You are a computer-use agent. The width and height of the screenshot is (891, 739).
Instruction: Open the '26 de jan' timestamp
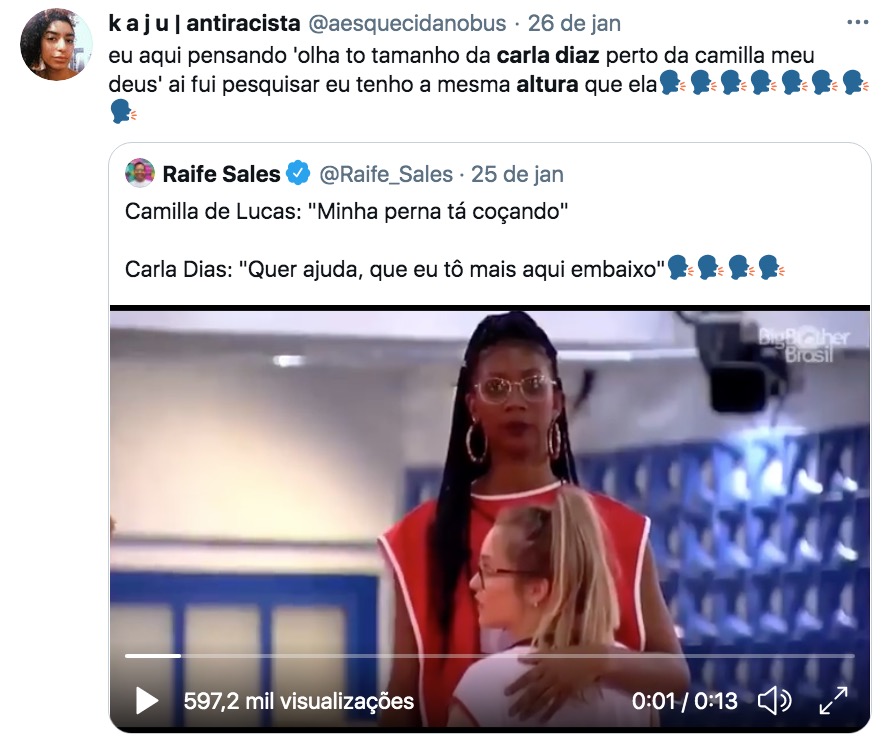point(574,23)
